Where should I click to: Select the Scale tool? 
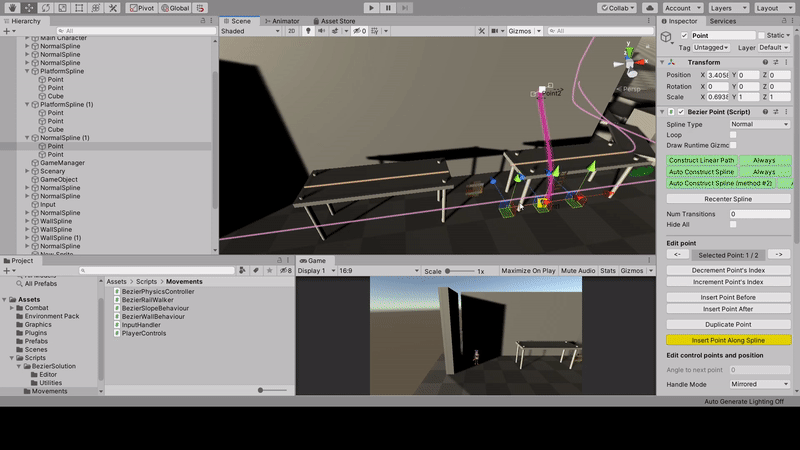click(62, 8)
